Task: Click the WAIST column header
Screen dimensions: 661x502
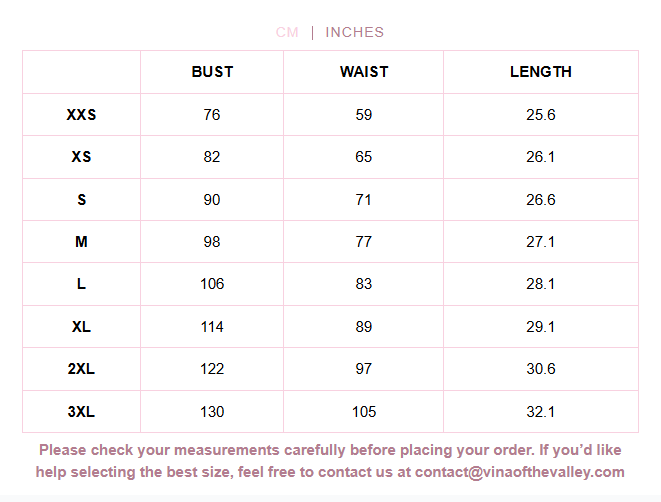Action: pyautogui.click(x=364, y=72)
